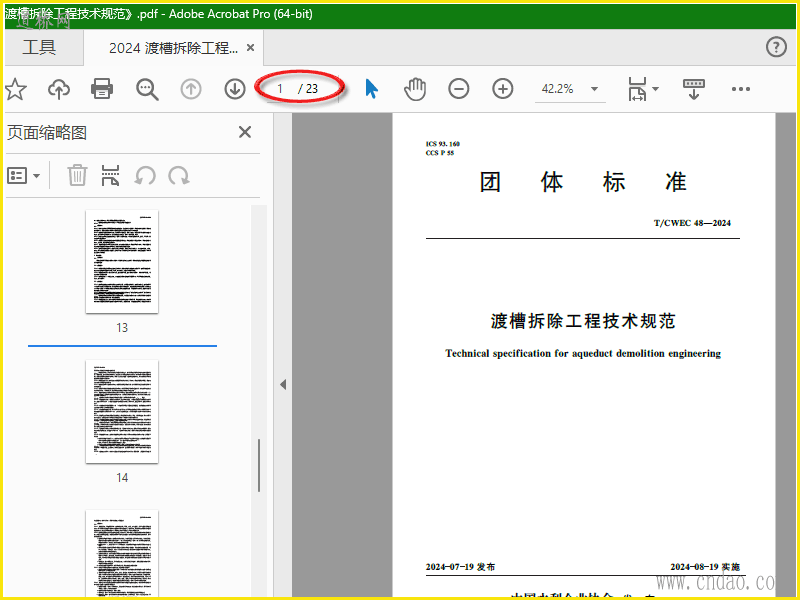Image resolution: width=800 pixels, height=600 pixels.
Task: Click the cloud upload icon
Action: click(59, 89)
